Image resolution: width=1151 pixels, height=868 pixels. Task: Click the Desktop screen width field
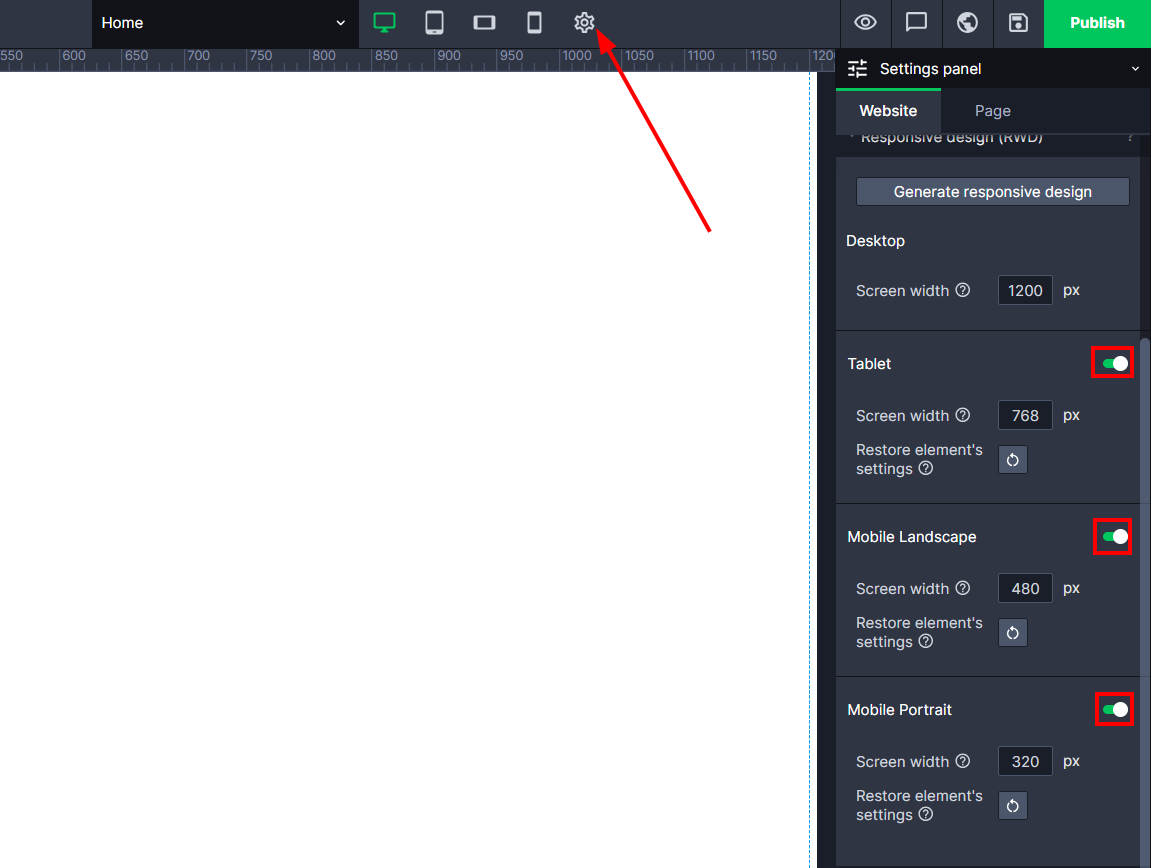point(1025,291)
